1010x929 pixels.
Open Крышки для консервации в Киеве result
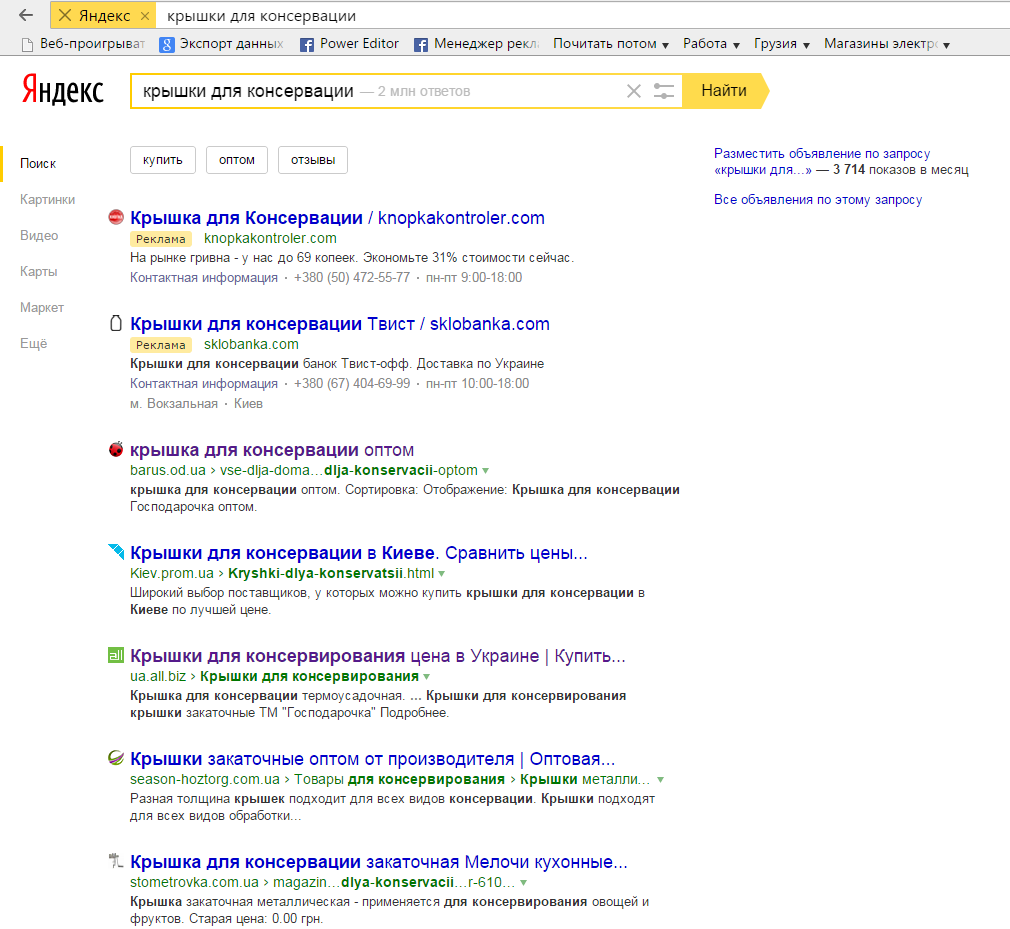pos(358,553)
